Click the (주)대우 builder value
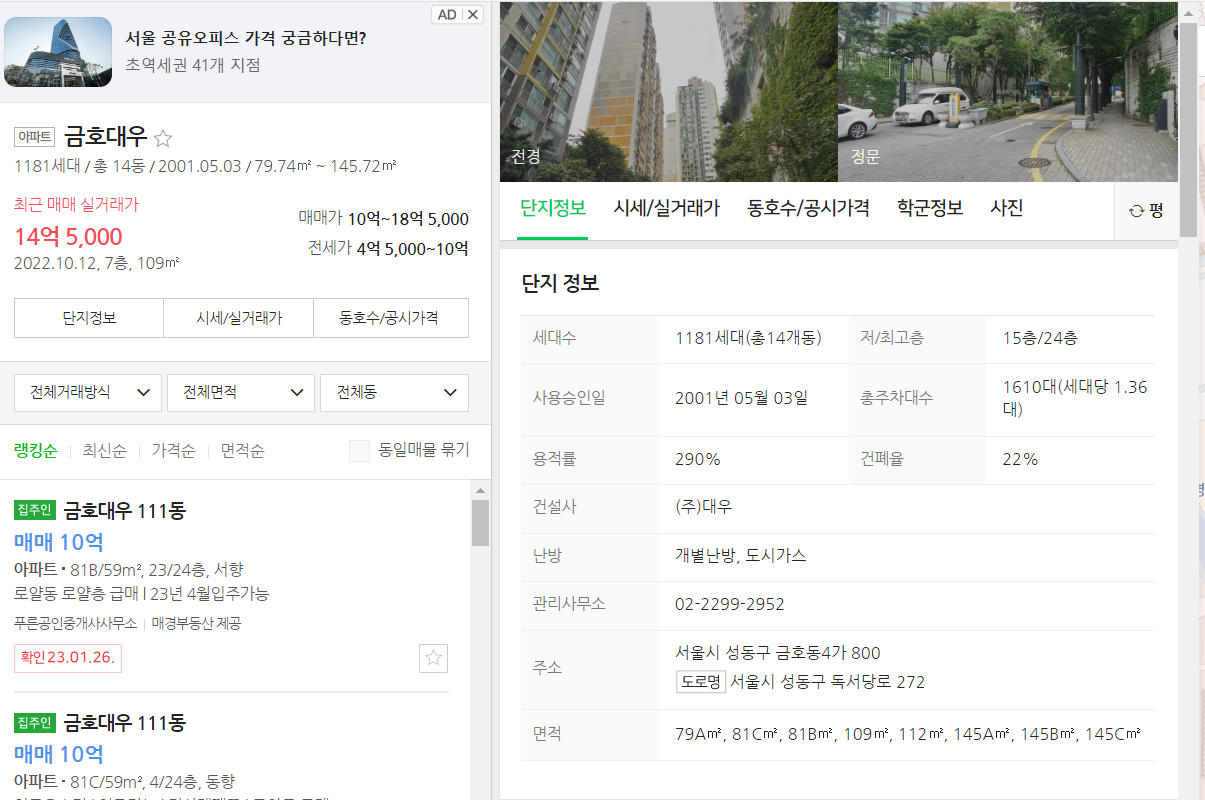The width and height of the screenshot is (1205, 800). coord(704,507)
